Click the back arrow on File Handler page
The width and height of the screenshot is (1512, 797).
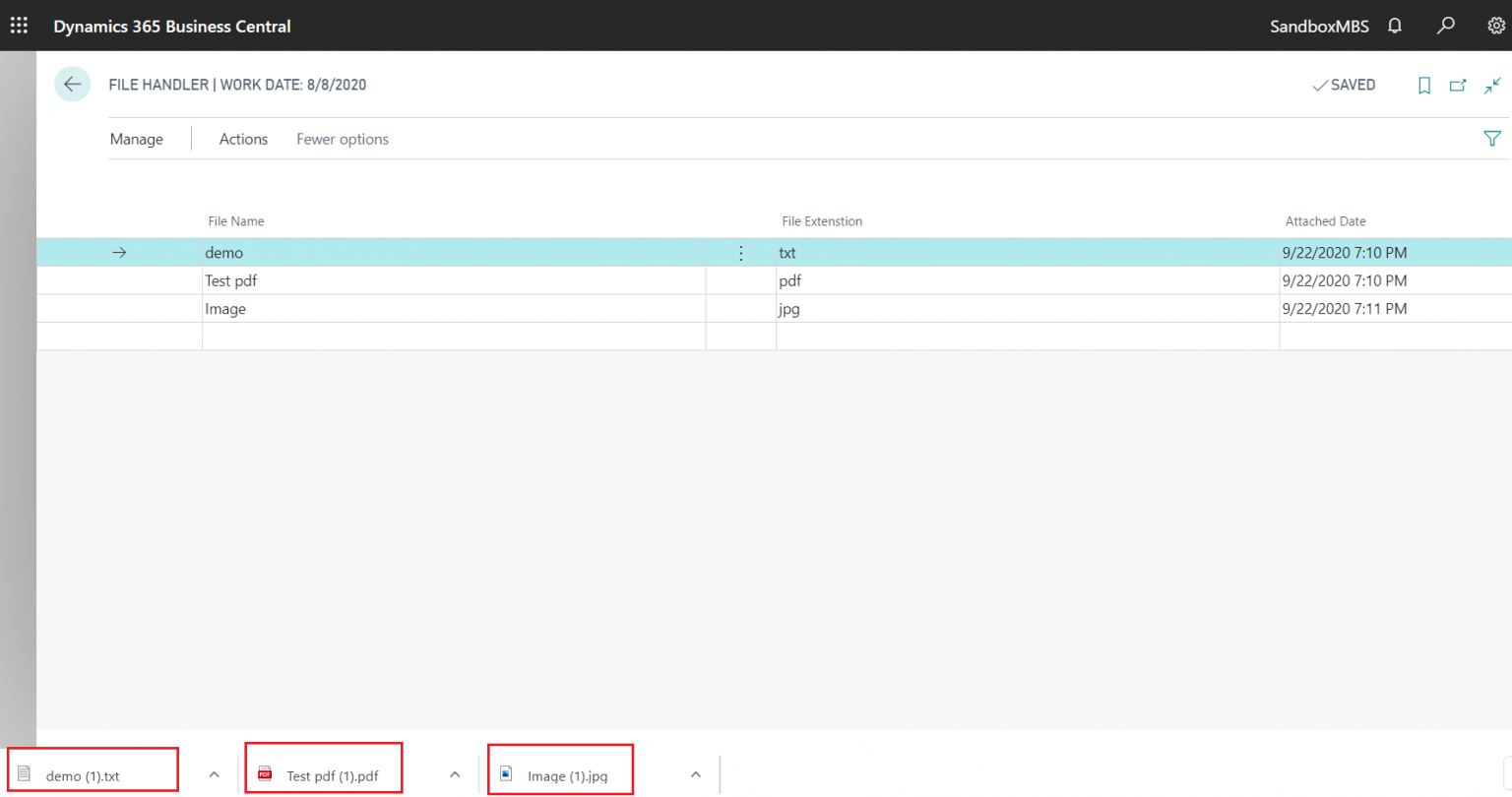72,85
